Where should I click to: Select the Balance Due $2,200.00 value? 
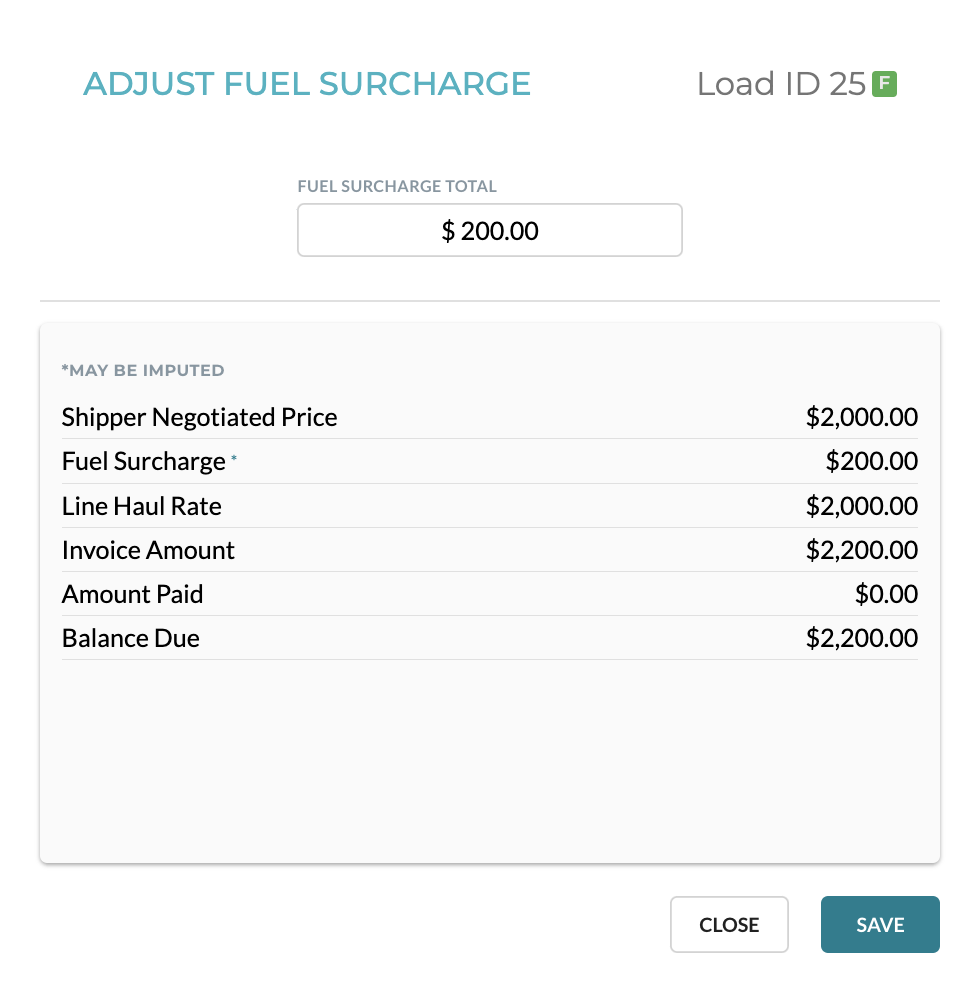point(862,638)
